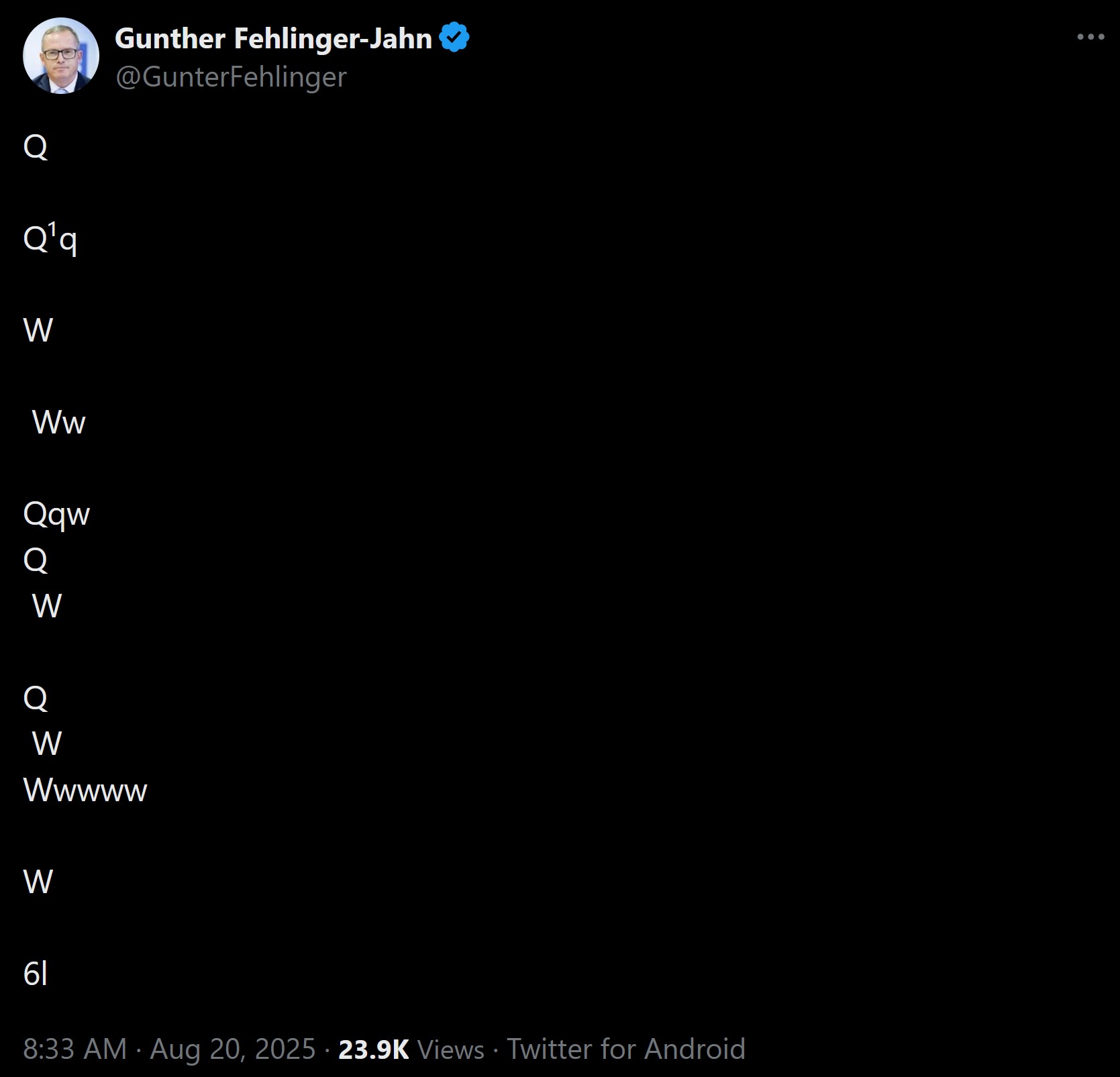Select the "Q" line directly below "Qqw"

(36, 560)
